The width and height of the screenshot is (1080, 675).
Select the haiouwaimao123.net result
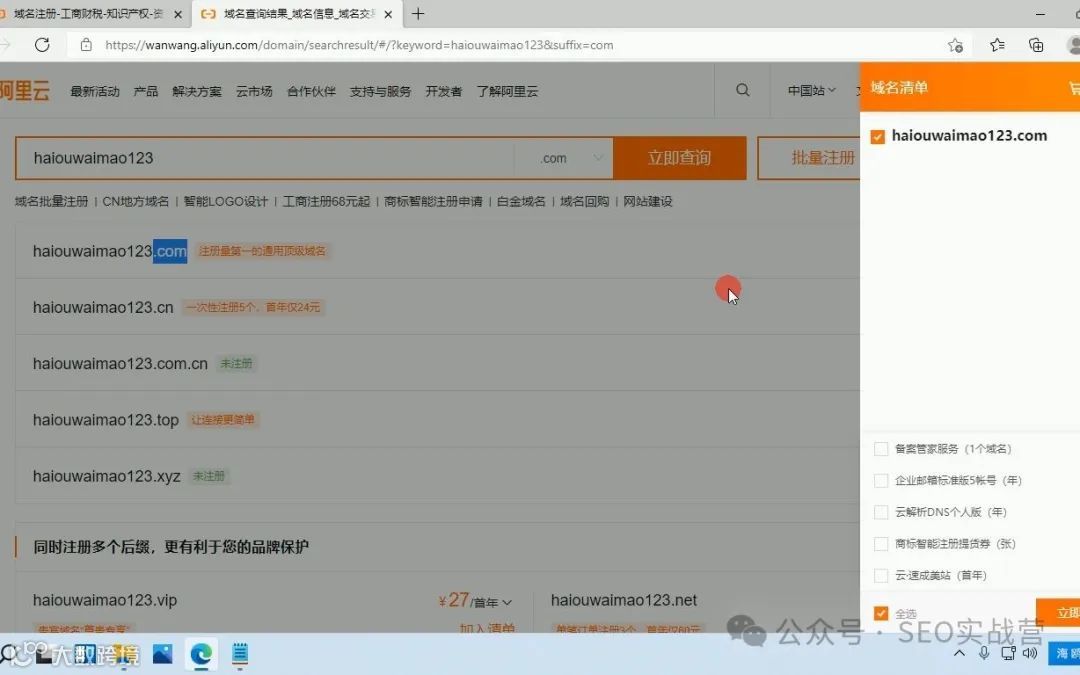tap(623, 601)
